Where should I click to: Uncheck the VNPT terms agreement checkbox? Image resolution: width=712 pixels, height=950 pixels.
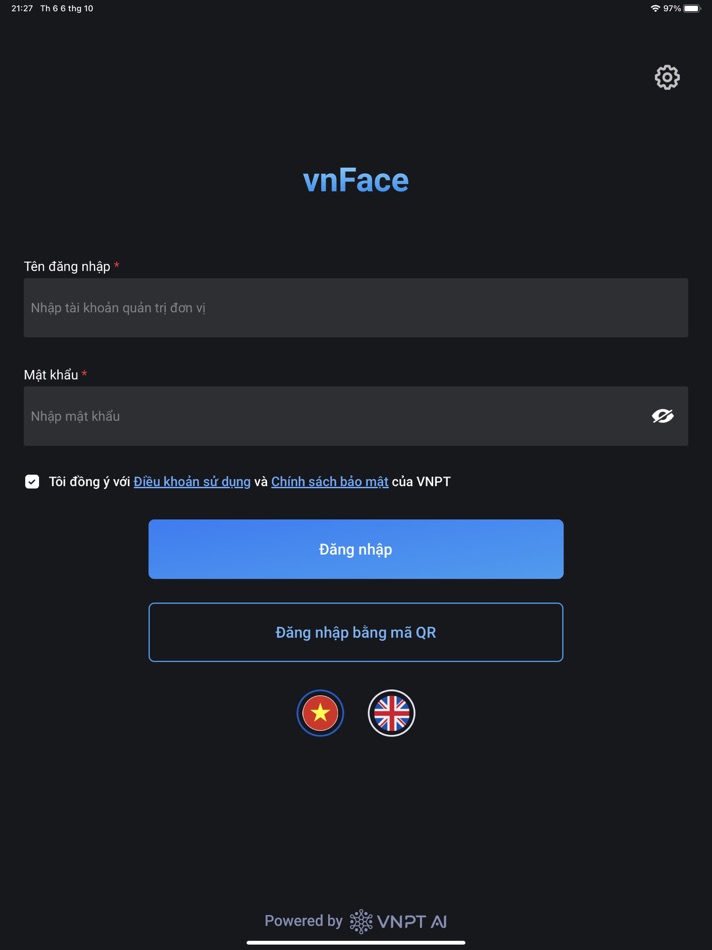[32, 481]
